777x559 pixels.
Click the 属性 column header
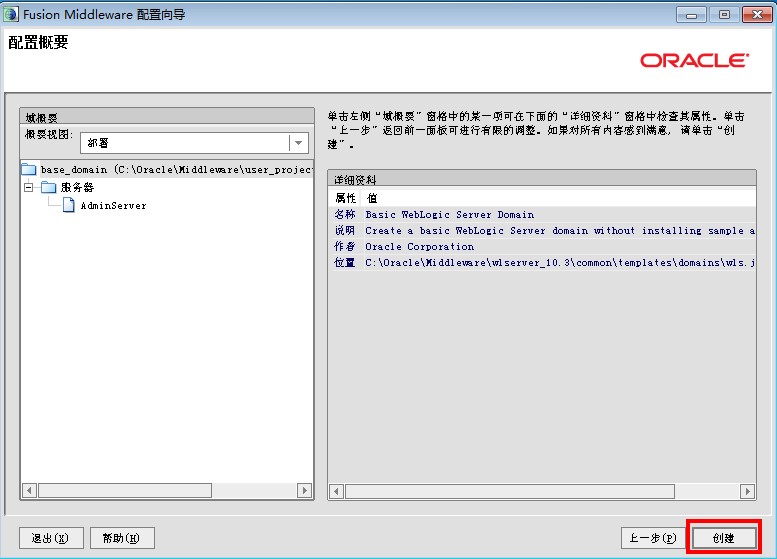[x=345, y=198]
